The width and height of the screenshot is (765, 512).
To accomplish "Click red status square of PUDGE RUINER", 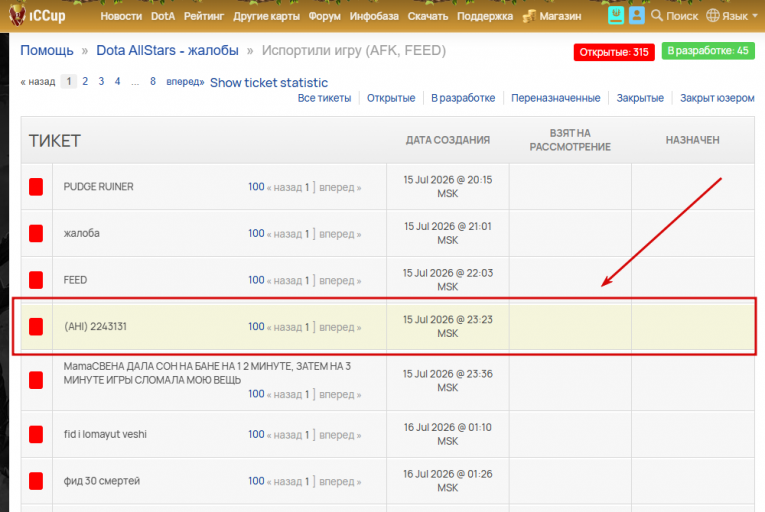I will click(x=36, y=186).
